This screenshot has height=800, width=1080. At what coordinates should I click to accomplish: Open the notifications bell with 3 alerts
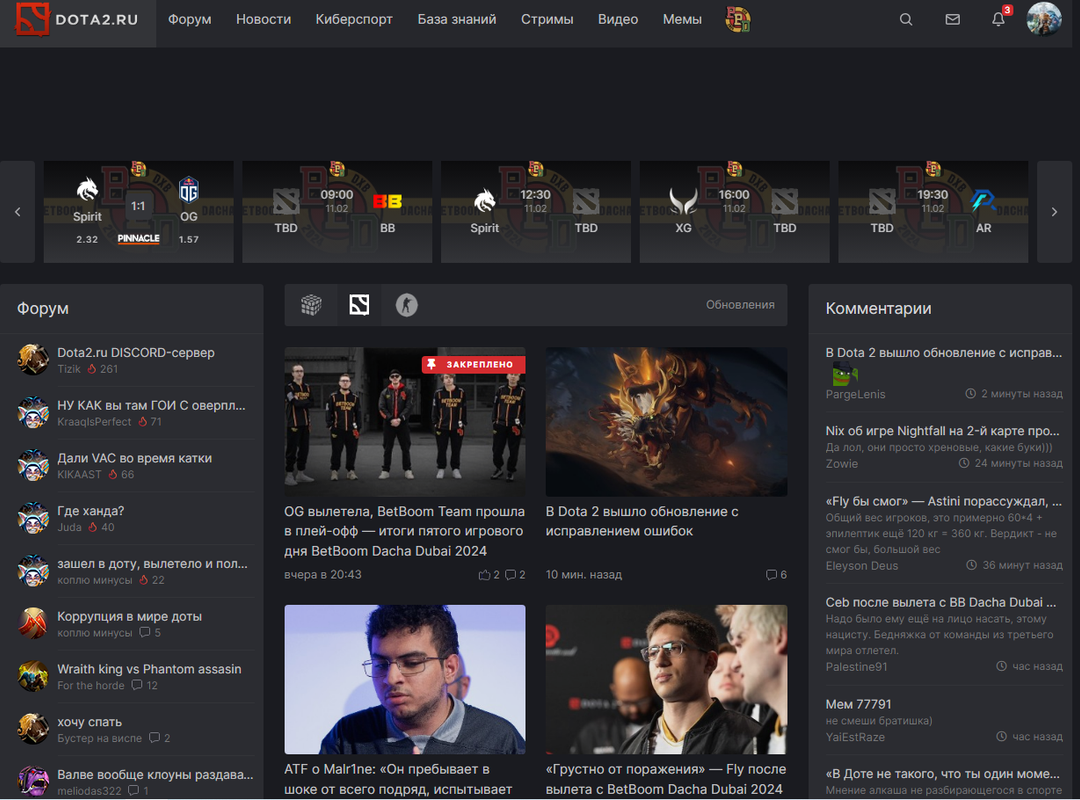(x=999, y=19)
